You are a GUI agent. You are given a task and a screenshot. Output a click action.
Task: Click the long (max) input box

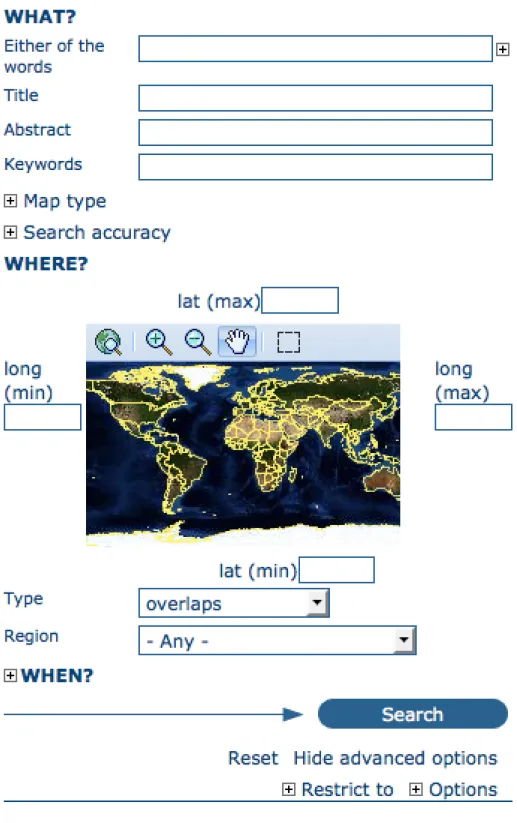click(473, 417)
